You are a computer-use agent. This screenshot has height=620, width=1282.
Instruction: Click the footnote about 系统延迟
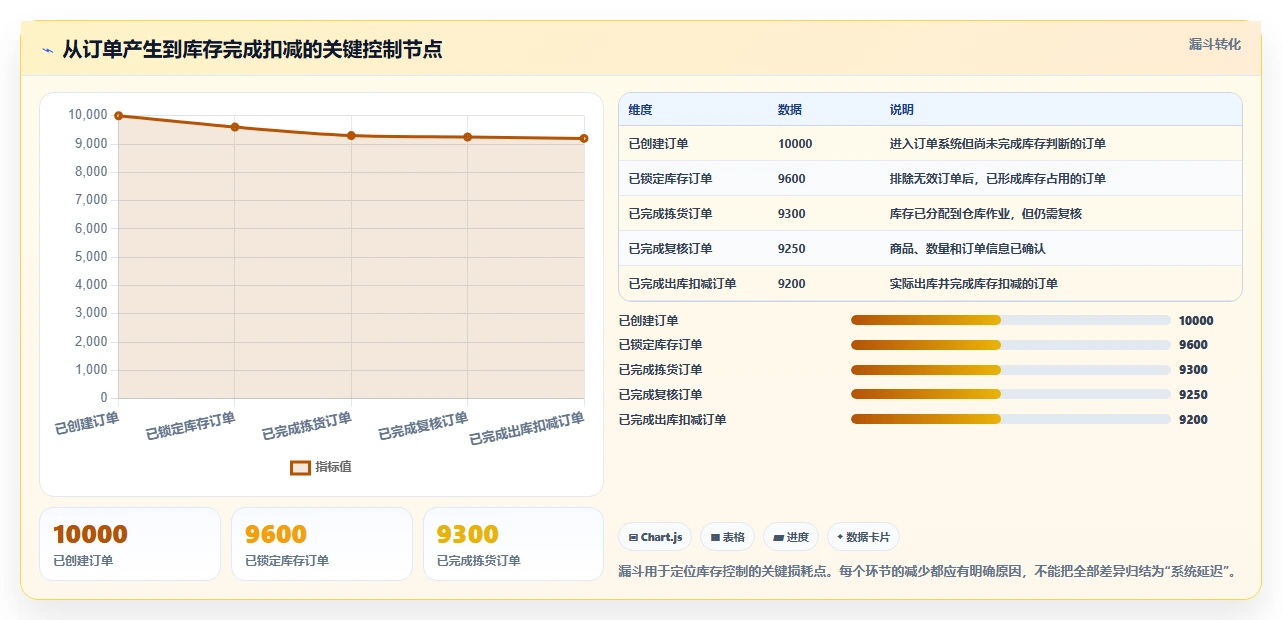(x=930, y=572)
